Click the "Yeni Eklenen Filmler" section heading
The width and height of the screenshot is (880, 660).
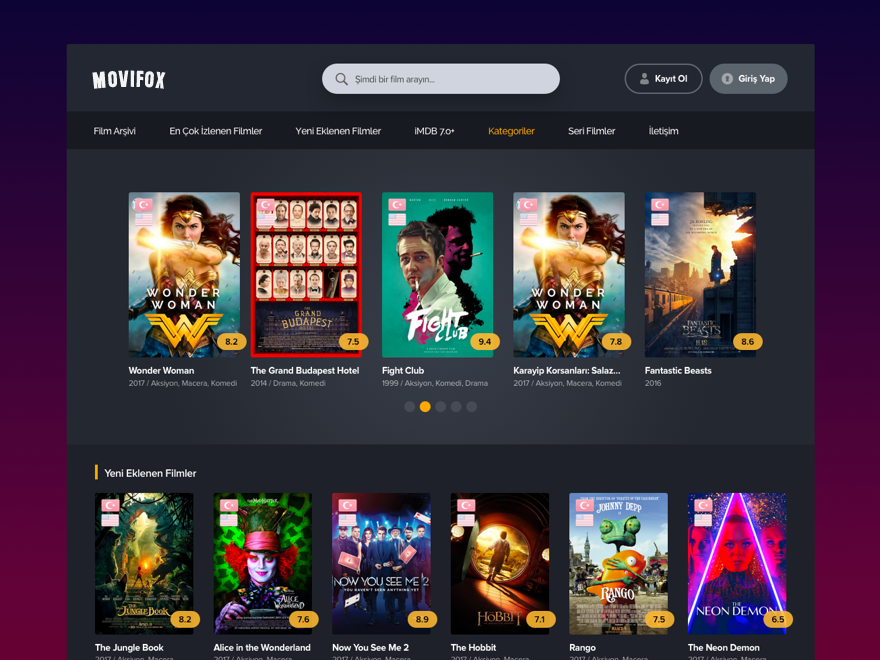(150, 473)
